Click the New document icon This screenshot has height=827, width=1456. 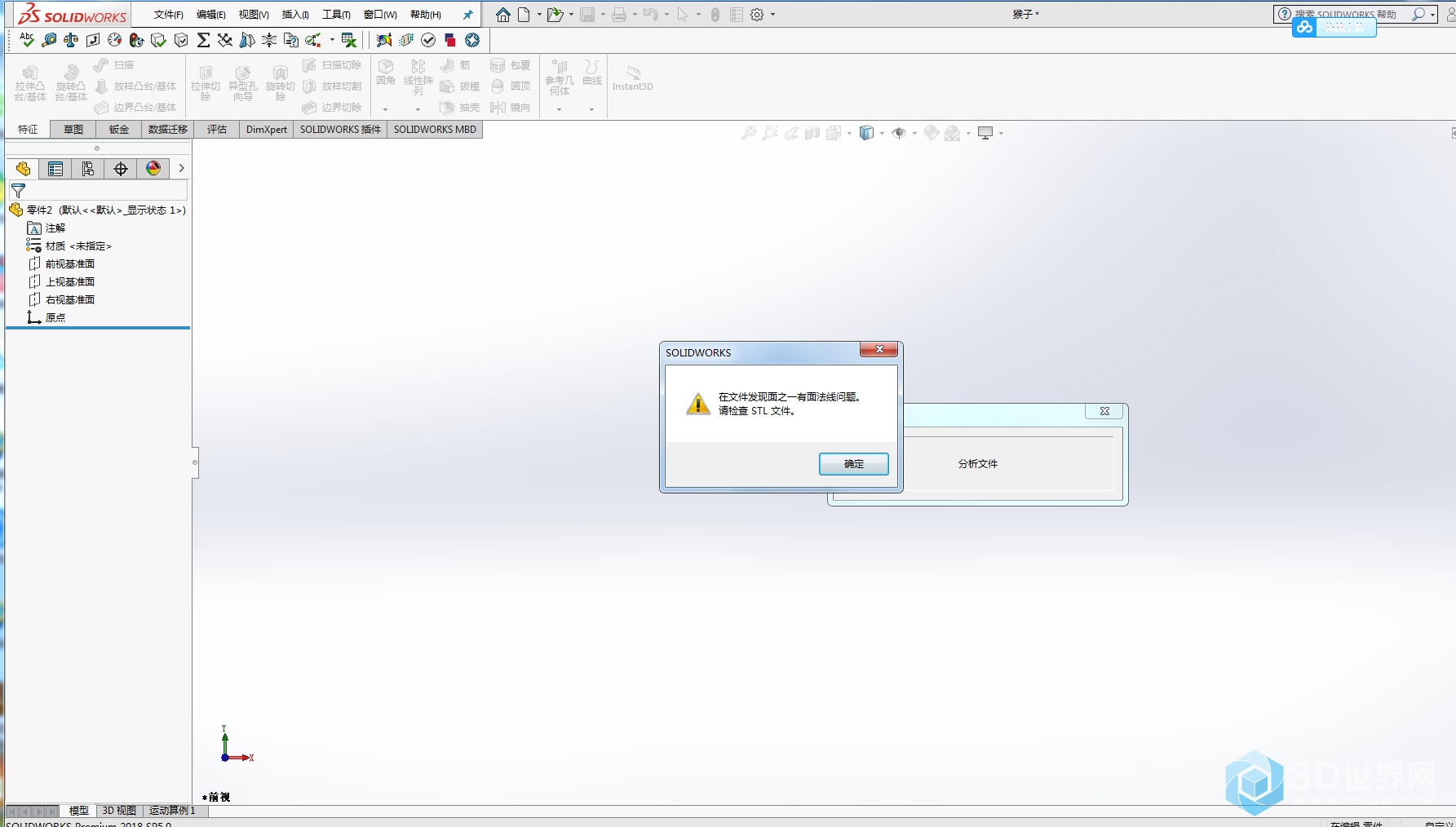524,15
